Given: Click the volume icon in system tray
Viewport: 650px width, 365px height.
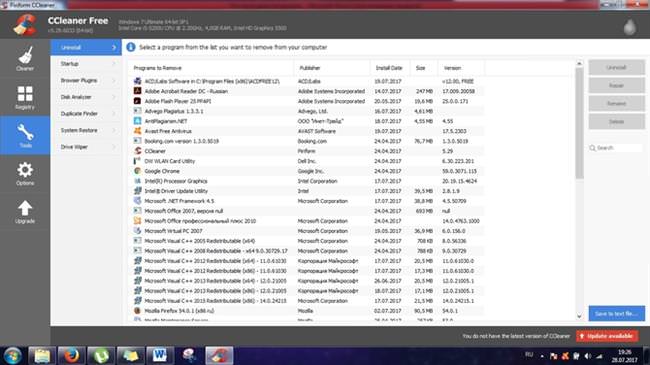Looking at the screenshot, I should point(588,356).
